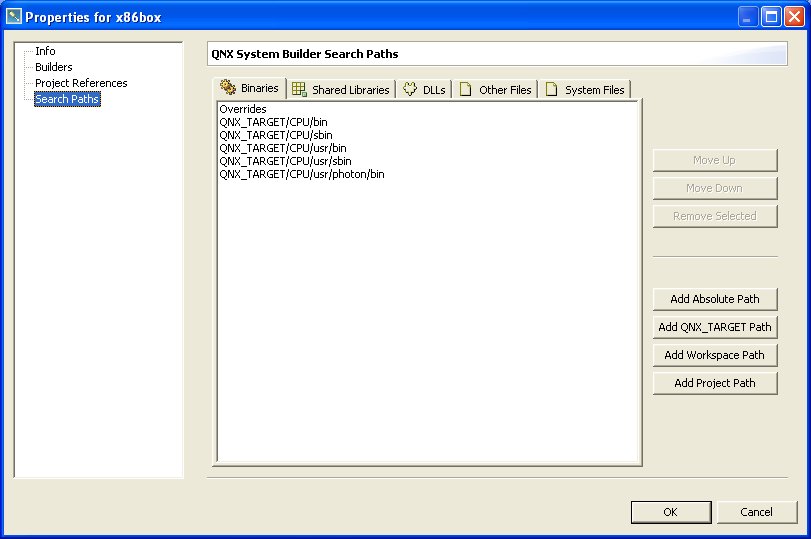Select Builders in the properties tree
The image size is (811, 539).
(x=53, y=67)
